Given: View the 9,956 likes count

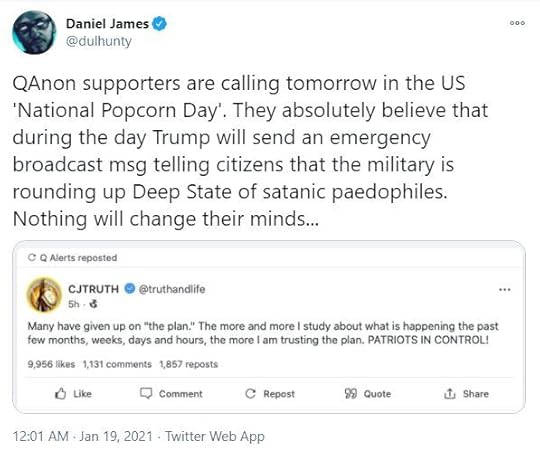Looking at the screenshot, I should pyautogui.click(x=51, y=364).
